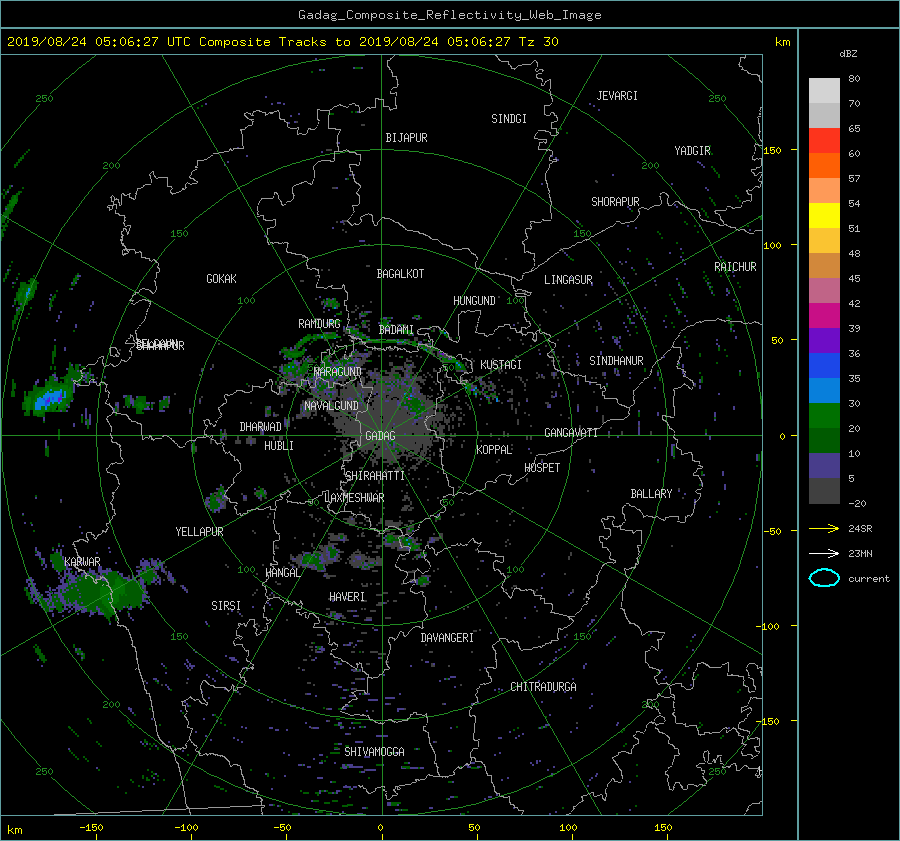Click the NARAGUND city label
This screenshot has height=841, width=900.
338,372
